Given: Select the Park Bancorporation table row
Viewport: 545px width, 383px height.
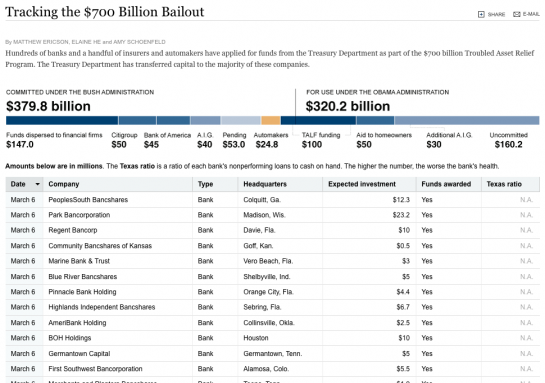Looking at the screenshot, I should tap(272, 215).
